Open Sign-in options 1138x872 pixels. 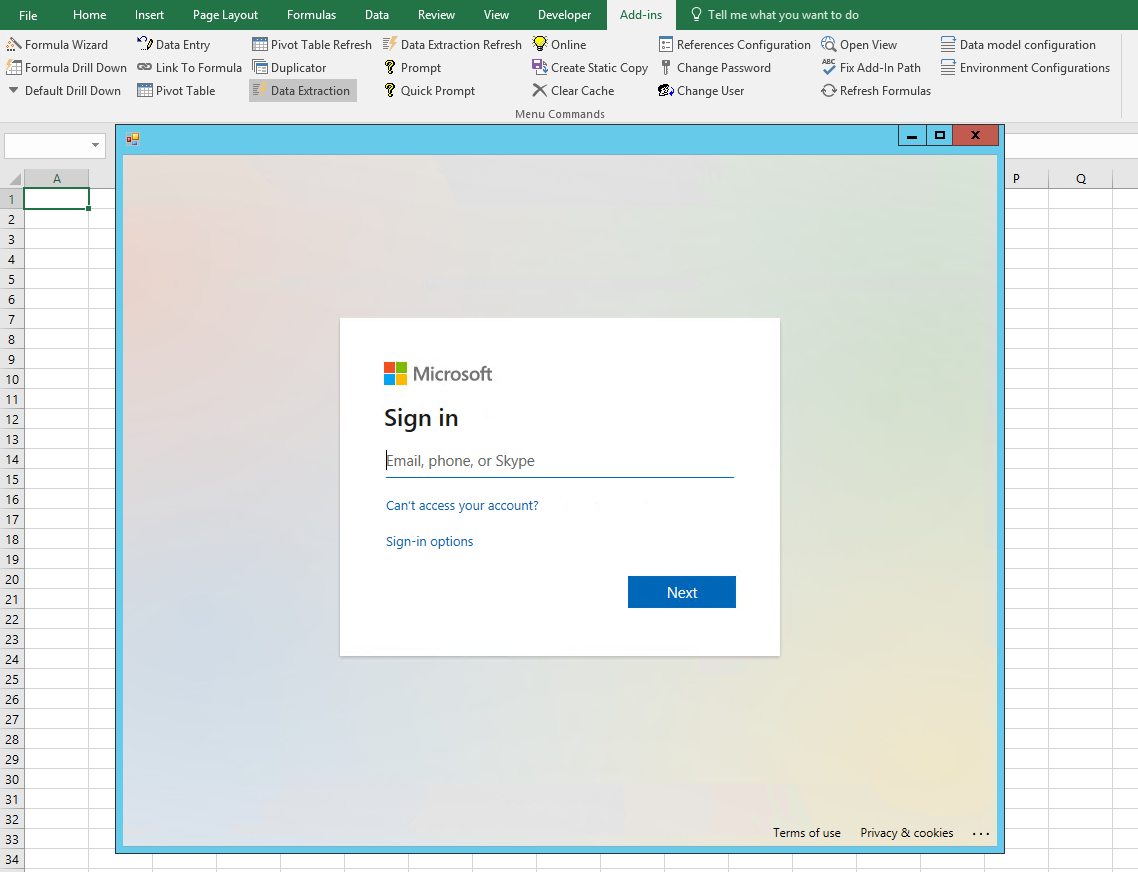pyautogui.click(x=429, y=541)
